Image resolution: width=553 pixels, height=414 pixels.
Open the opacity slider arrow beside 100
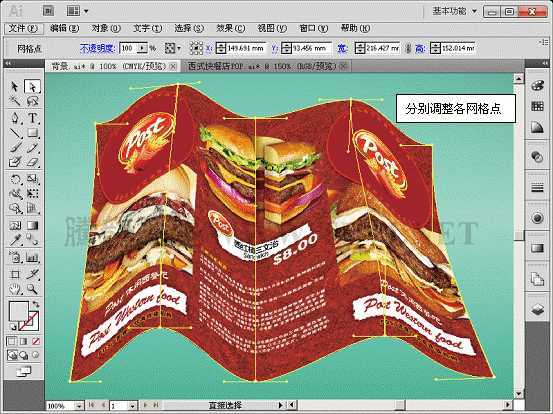(142, 48)
